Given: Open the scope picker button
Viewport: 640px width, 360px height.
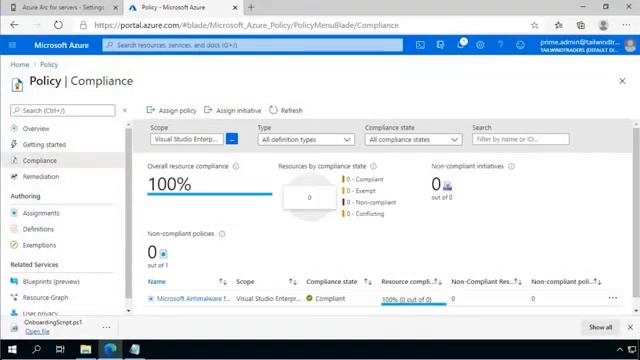Looking at the screenshot, I should 232,139.
